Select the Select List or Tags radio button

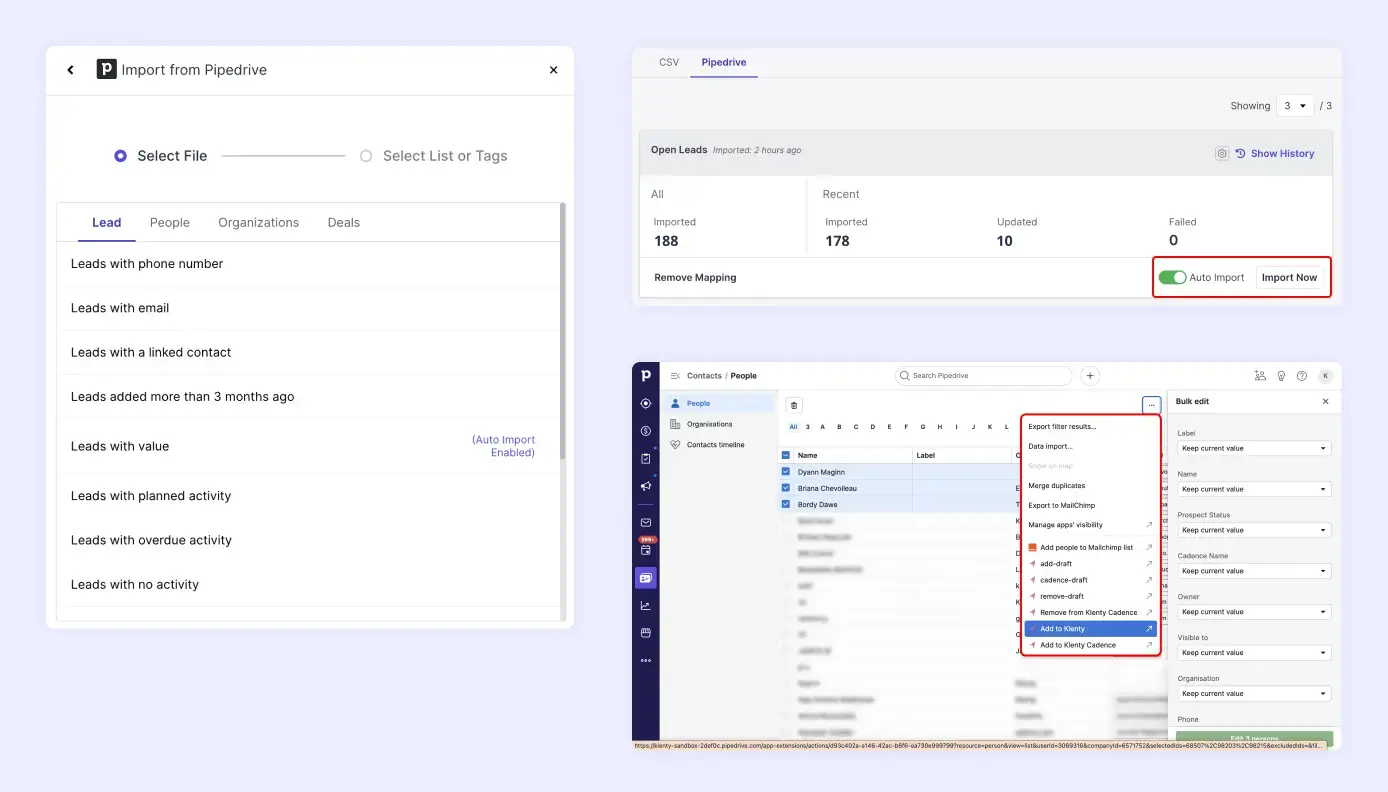click(x=366, y=156)
